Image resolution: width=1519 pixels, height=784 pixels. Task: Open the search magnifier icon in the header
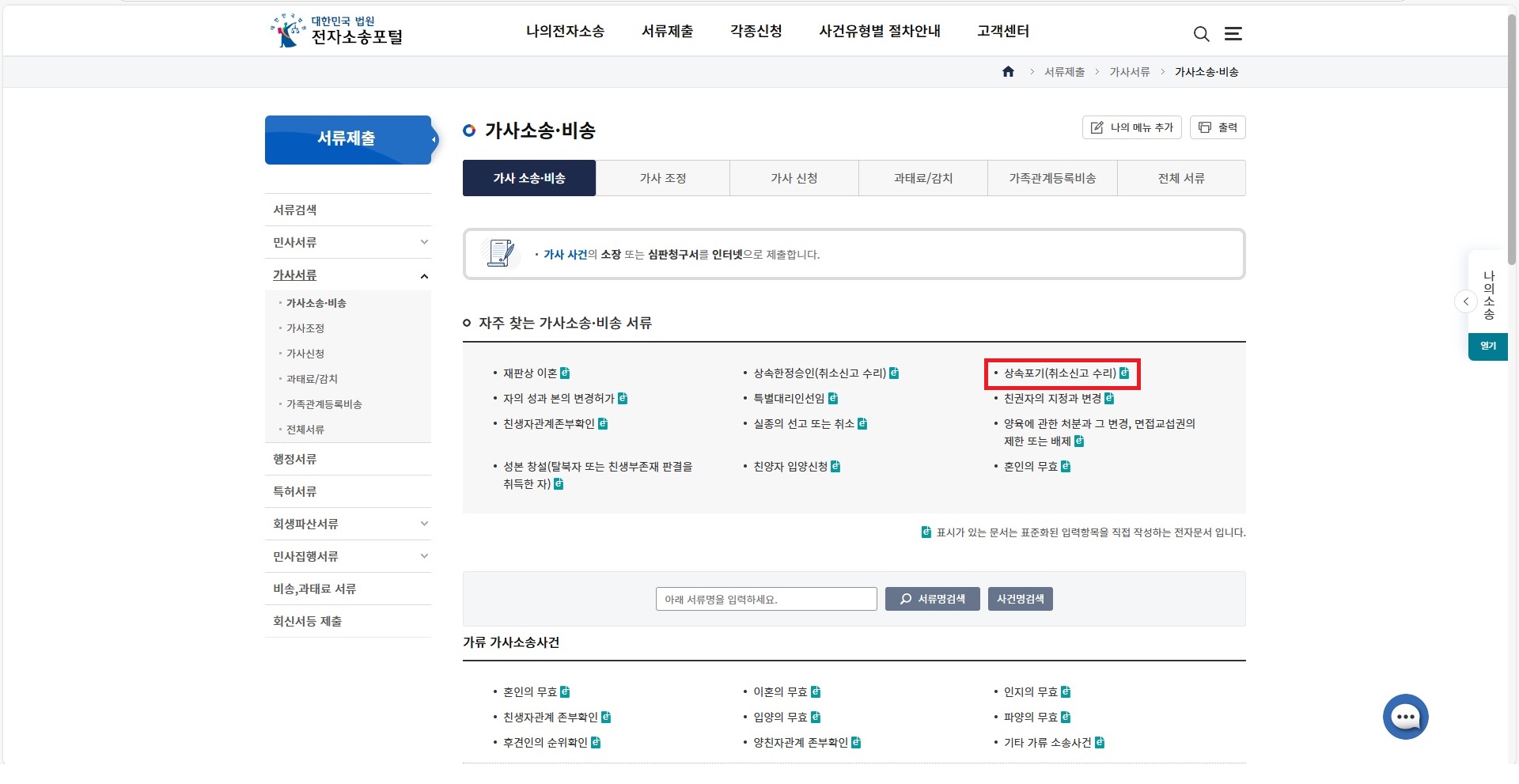(x=1201, y=34)
